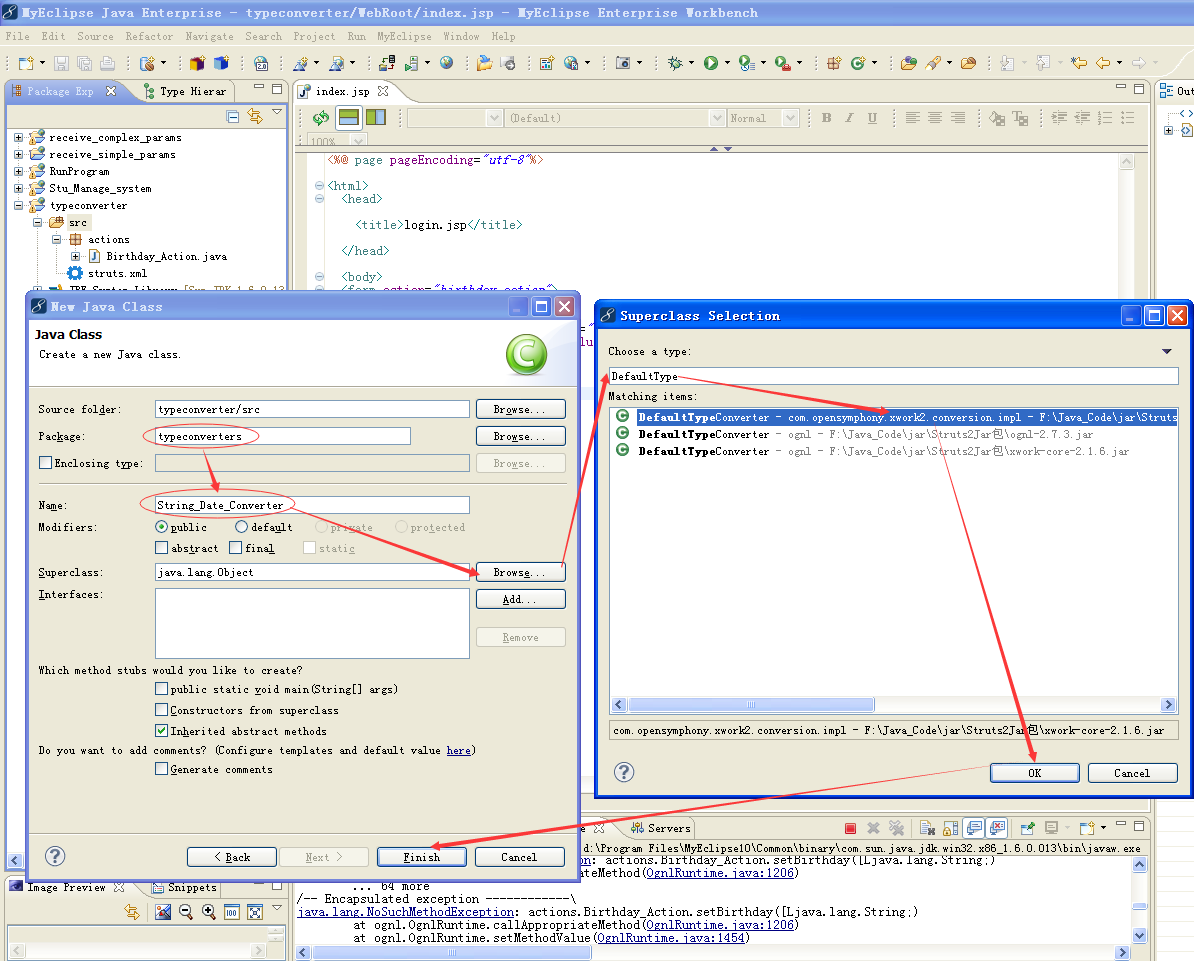Click the Print toolbar icon
Viewport: 1194px width, 961px height.
point(108,63)
